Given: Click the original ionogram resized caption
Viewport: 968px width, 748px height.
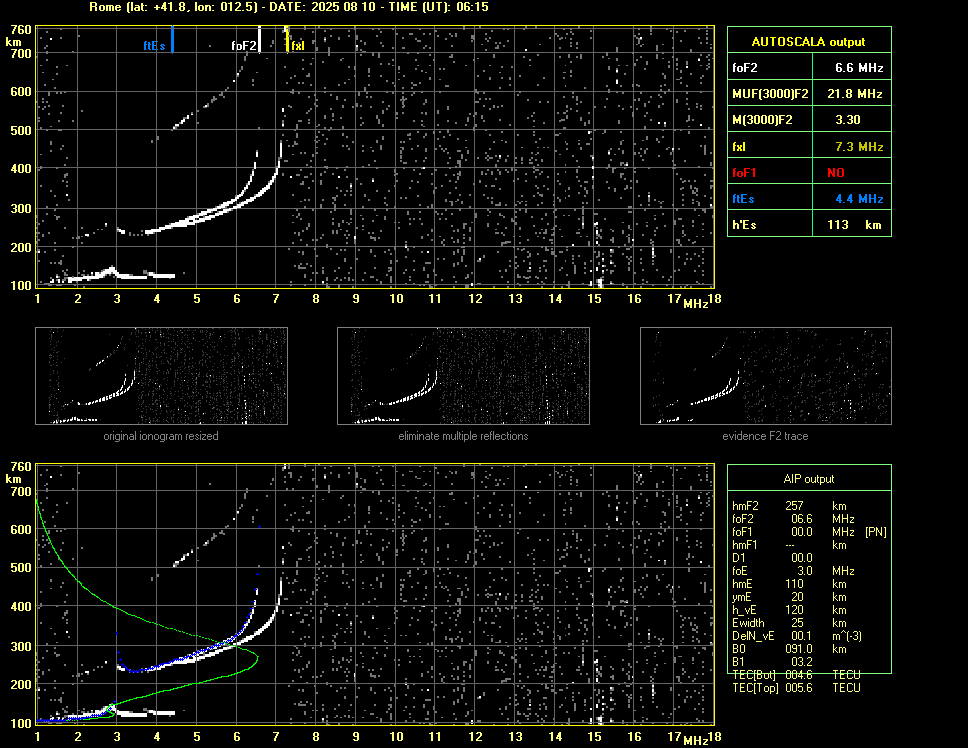Looking at the screenshot, I should pyautogui.click(x=161, y=436).
